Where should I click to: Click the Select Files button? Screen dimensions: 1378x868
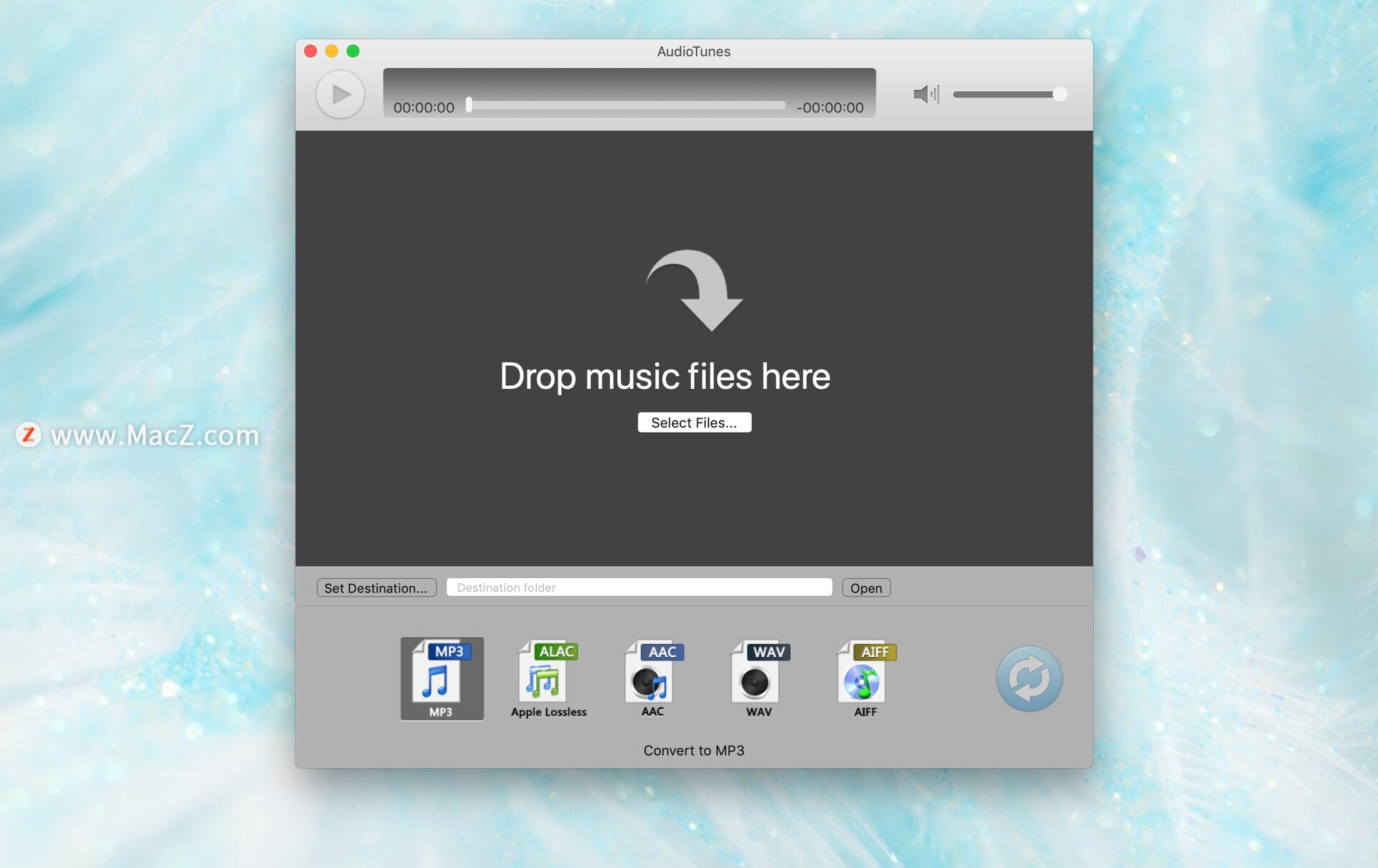pyautogui.click(x=694, y=422)
